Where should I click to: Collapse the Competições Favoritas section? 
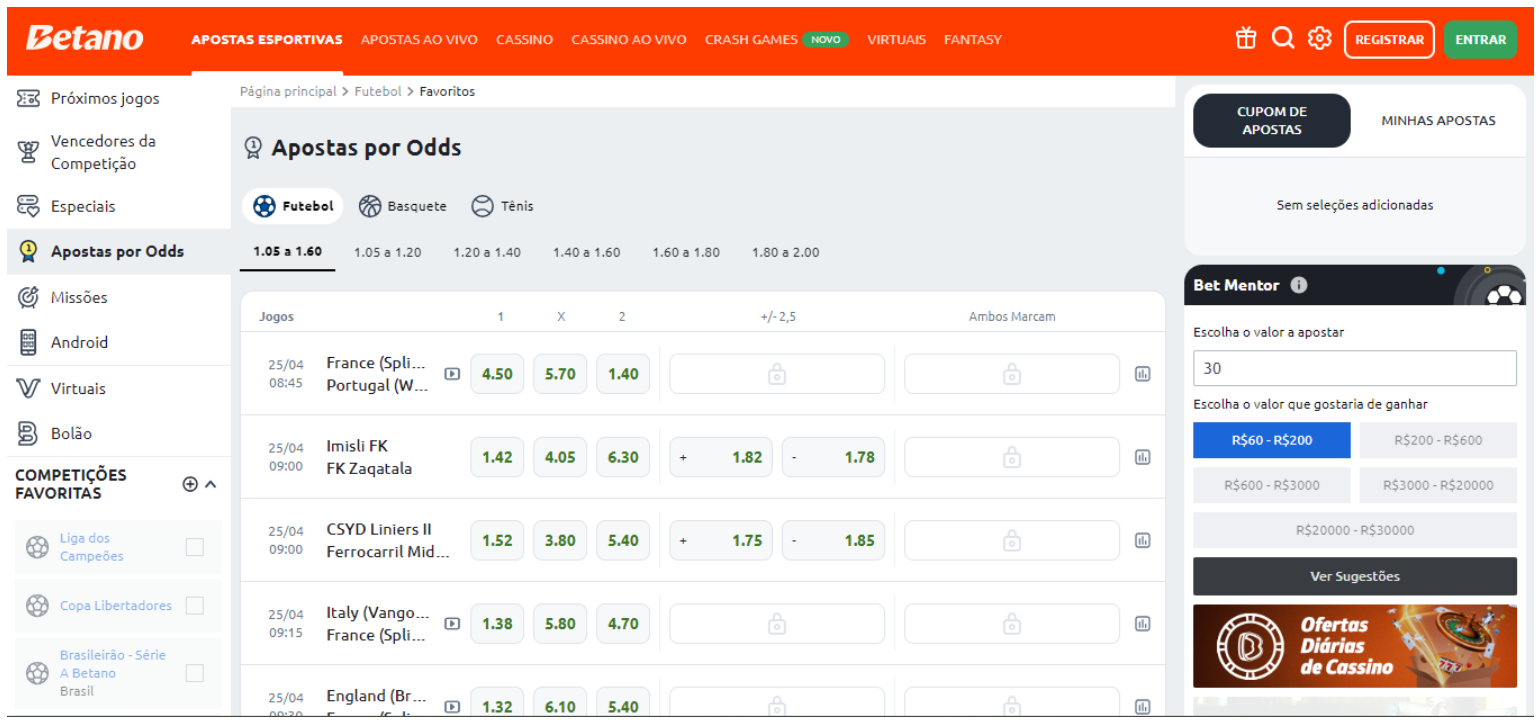[x=210, y=484]
